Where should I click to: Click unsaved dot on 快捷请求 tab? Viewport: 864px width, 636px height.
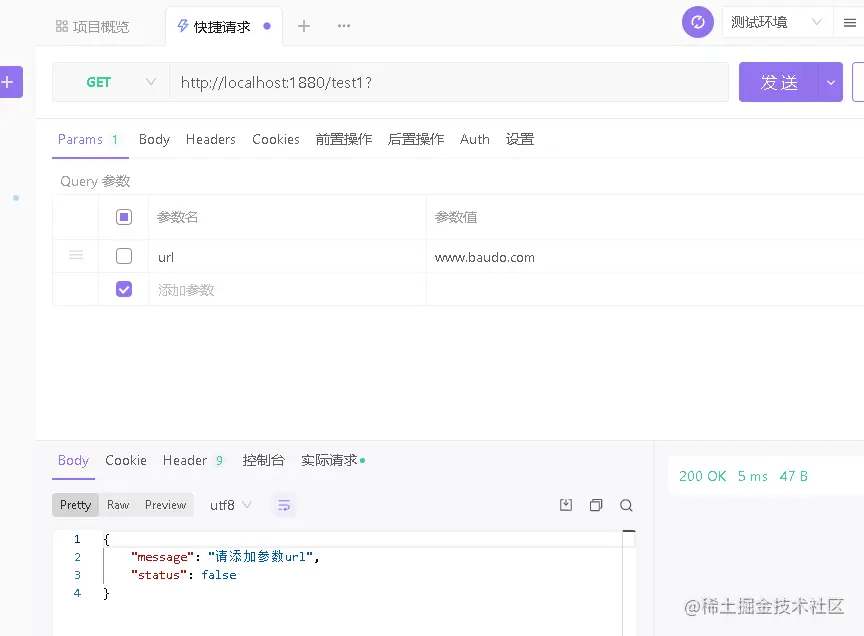pos(267,26)
